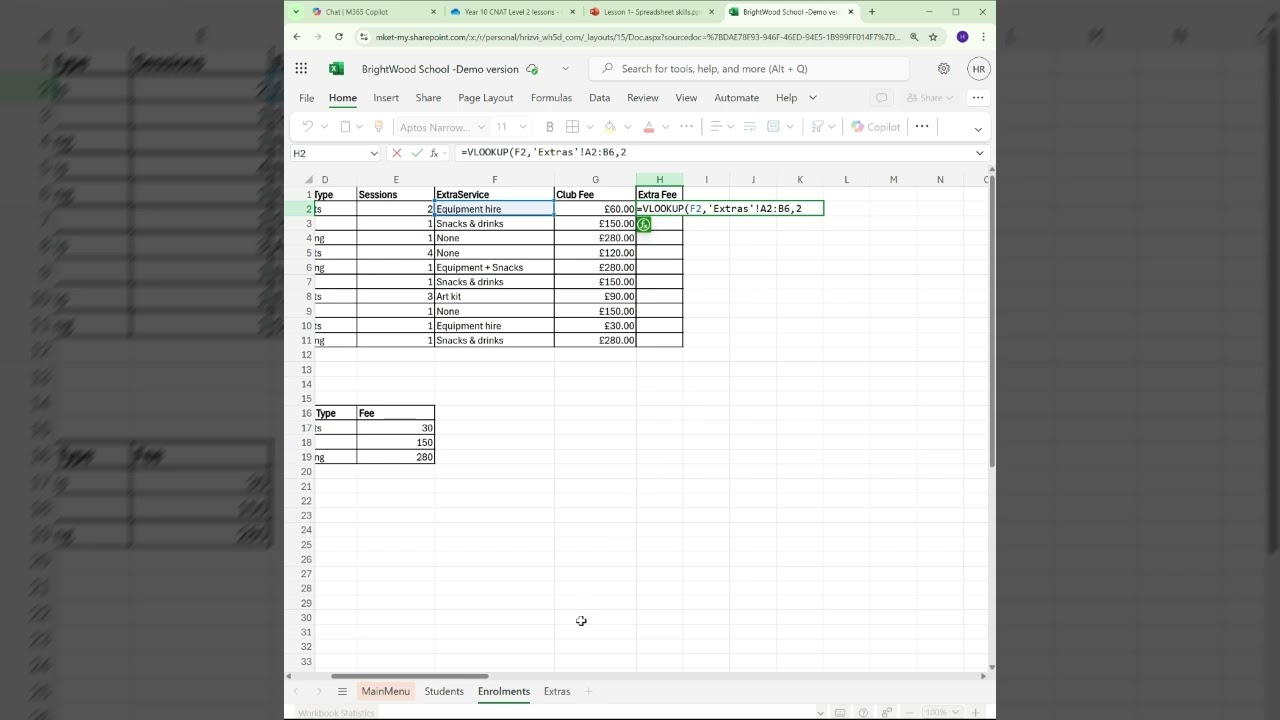This screenshot has height=720, width=1280.
Task: Open the Copilot button
Action: [876, 127]
